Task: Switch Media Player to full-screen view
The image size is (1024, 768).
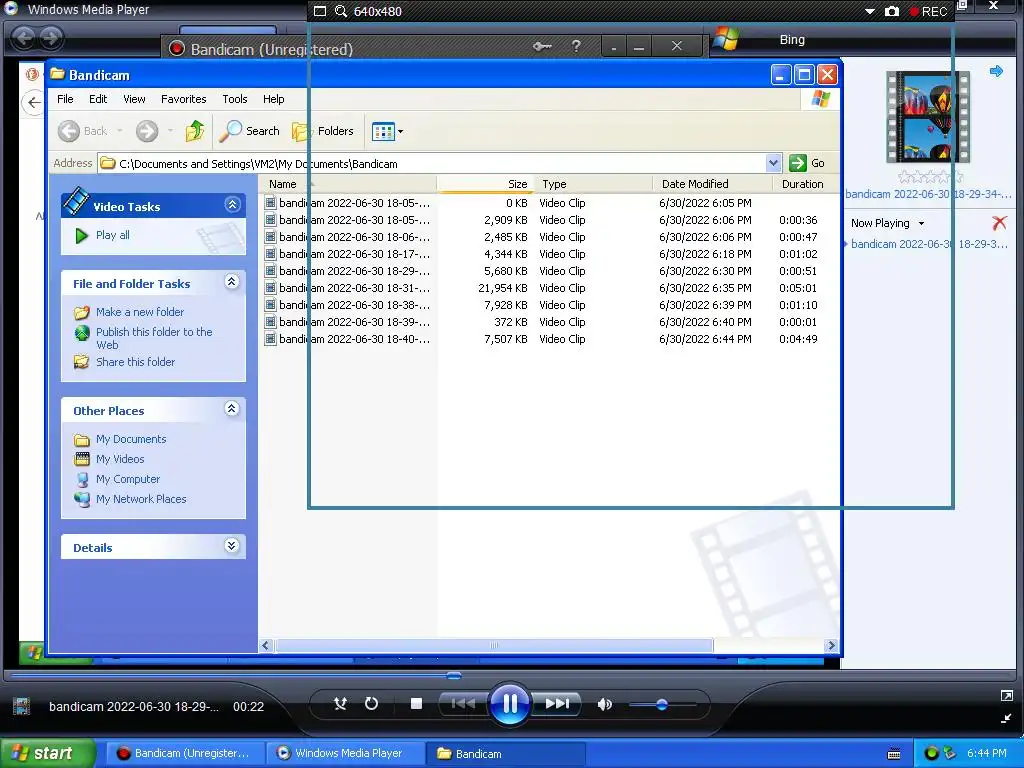Action: coord(1006,696)
